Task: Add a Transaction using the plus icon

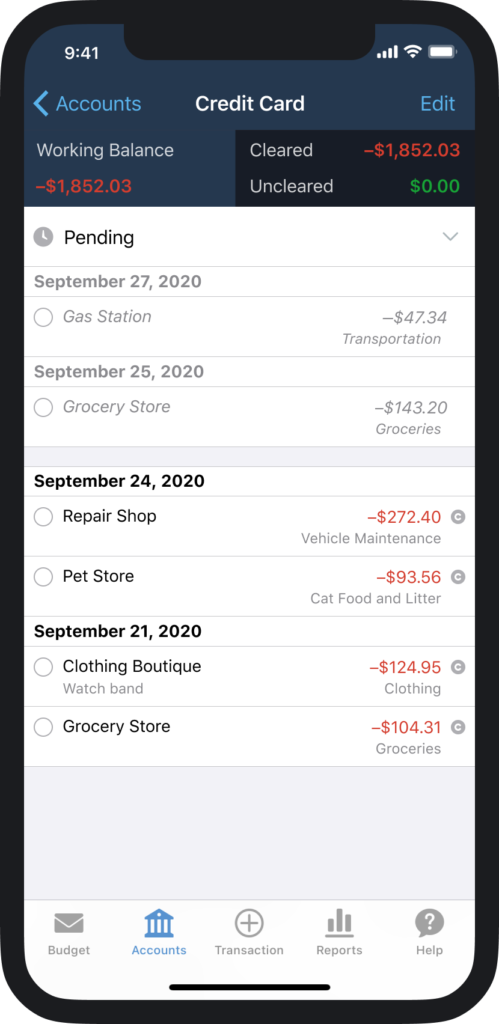Action: (x=249, y=923)
